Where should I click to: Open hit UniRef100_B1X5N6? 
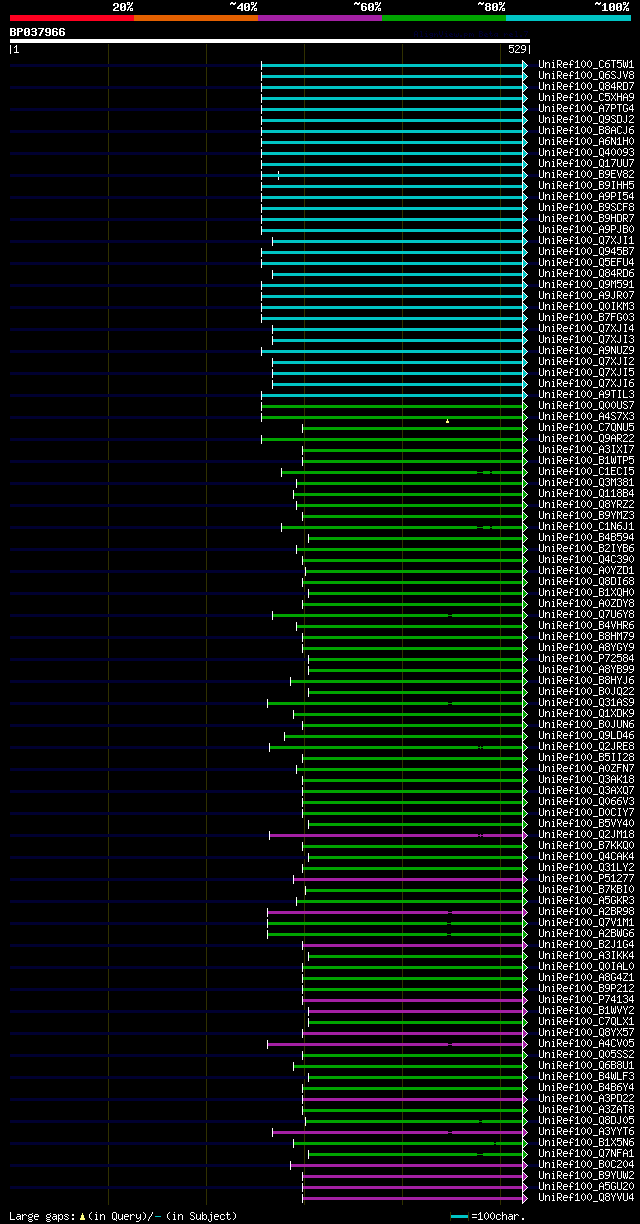pos(586,1142)
